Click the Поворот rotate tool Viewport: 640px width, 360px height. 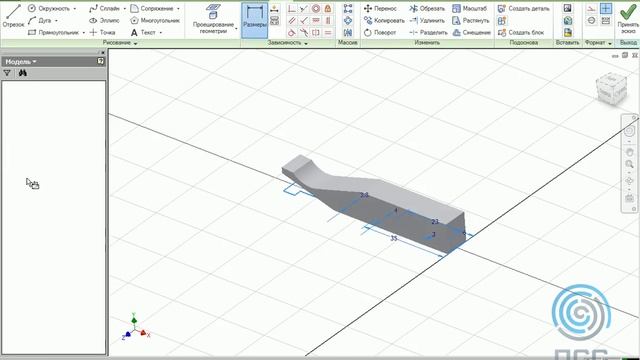[x=380, y=32]
